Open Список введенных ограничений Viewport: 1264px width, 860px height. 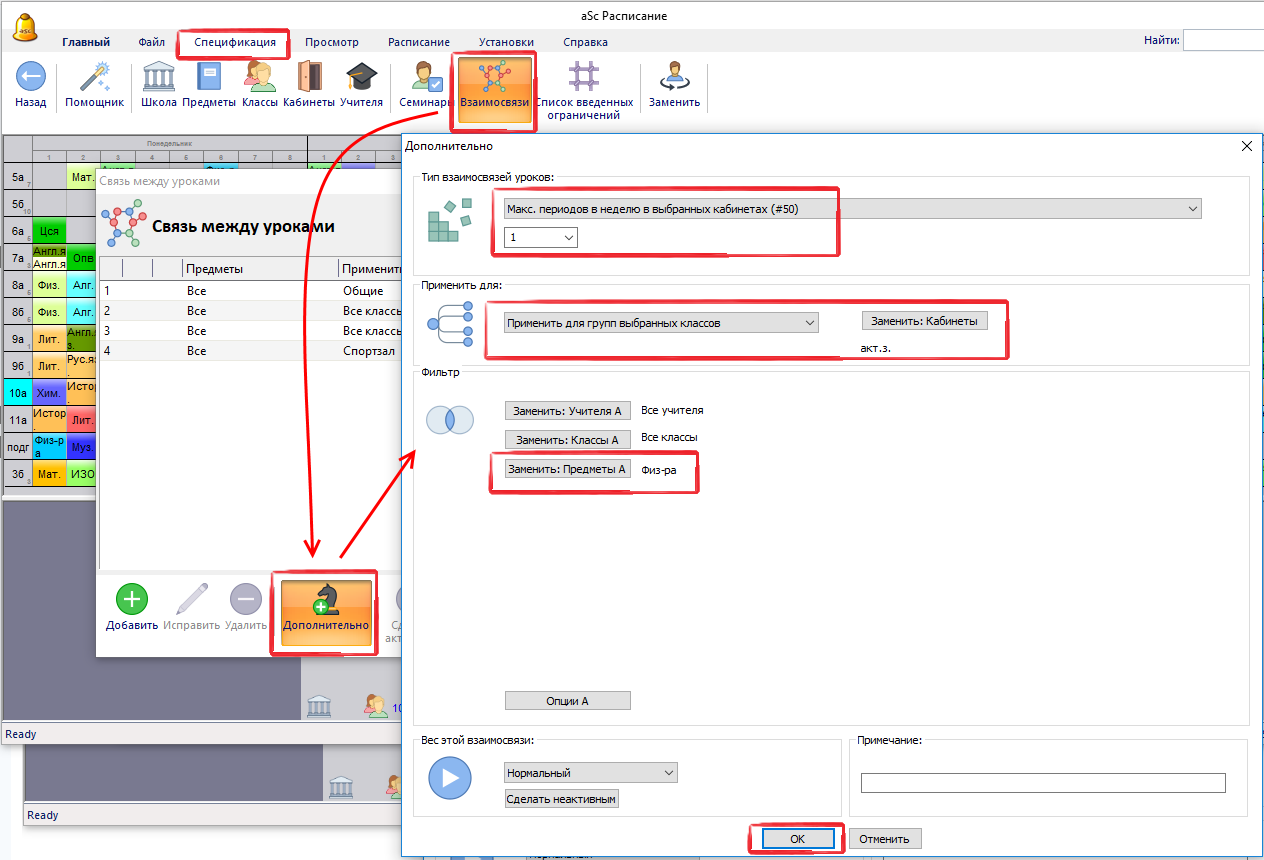583,78
